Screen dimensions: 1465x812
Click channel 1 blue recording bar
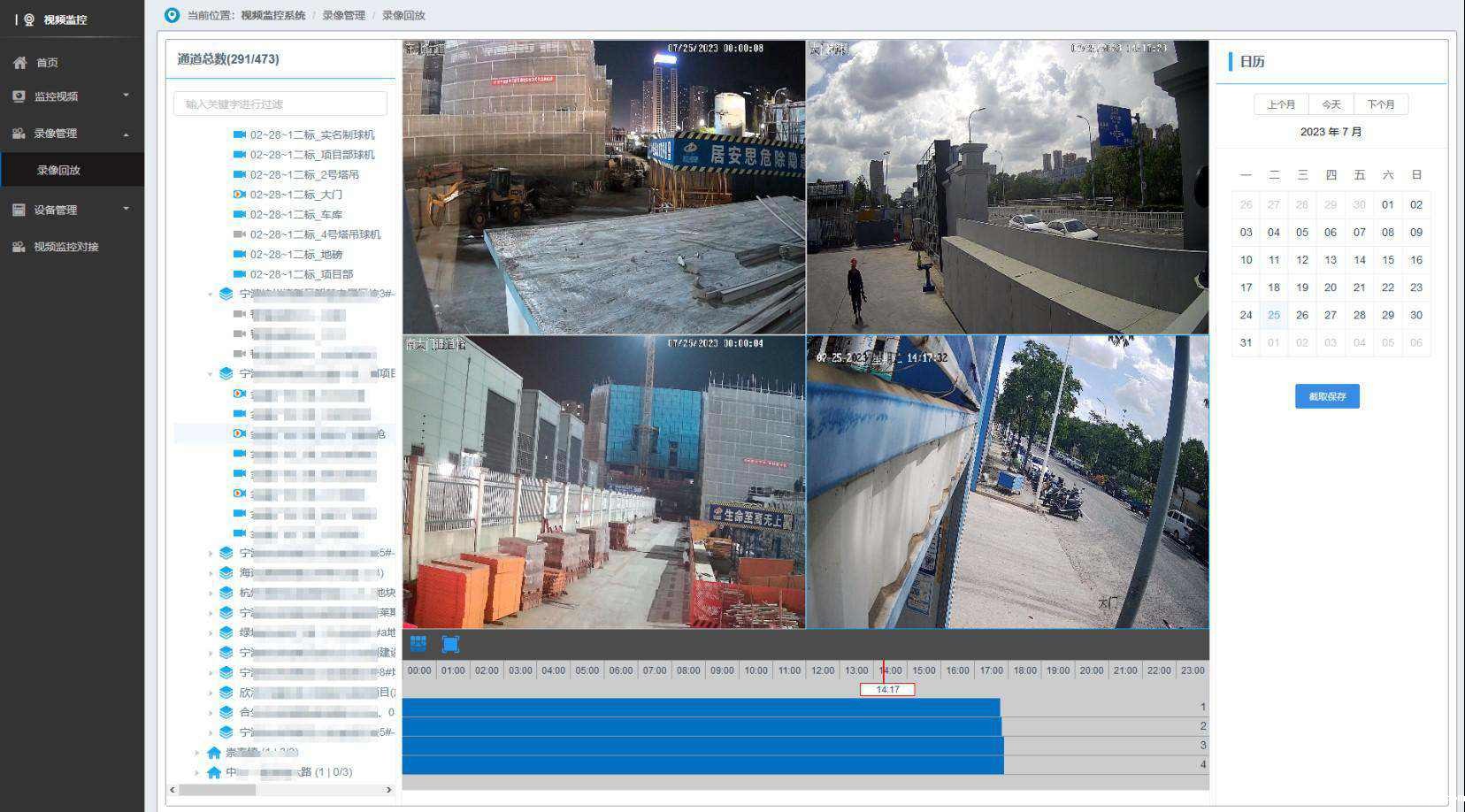pos(701,707)
